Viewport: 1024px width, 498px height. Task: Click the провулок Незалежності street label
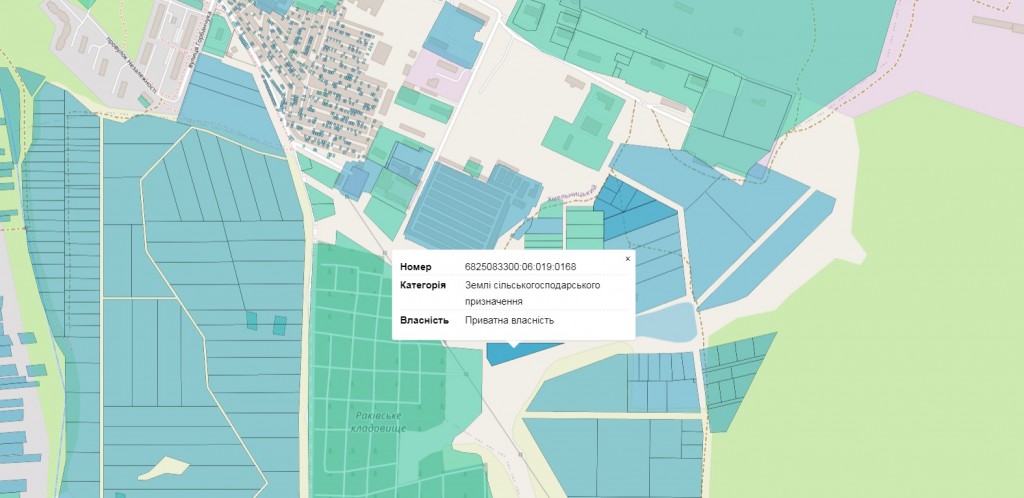(131, 73)
